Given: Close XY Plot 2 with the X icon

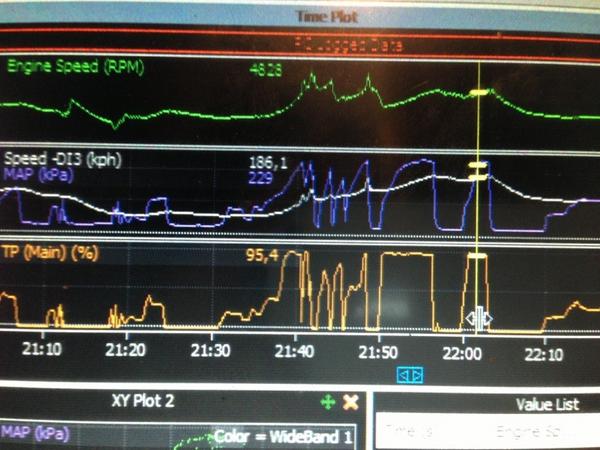Looking at the screenshot, I should point(351,403).
